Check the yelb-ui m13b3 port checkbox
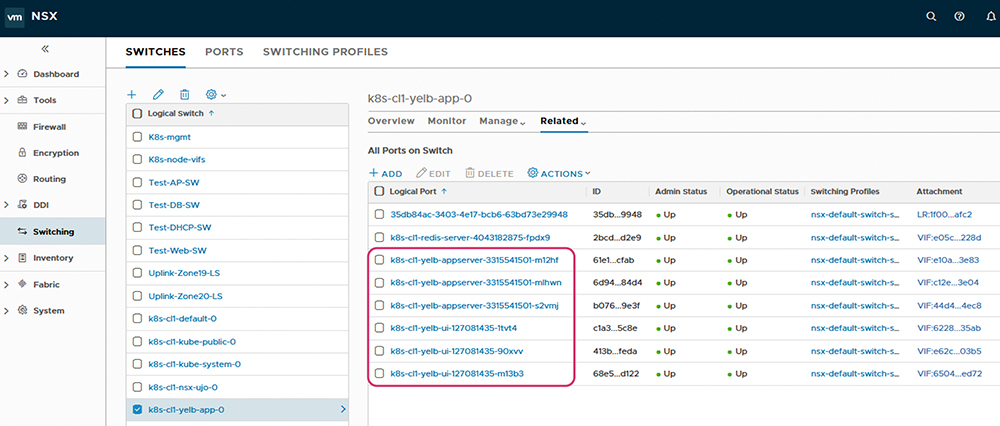 (379, 374)
